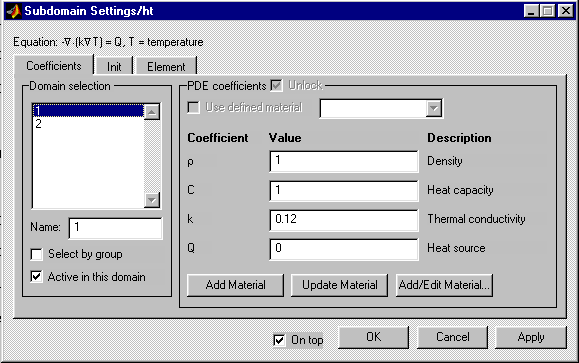Image resolution: width=579 pixels, height=363 pixels.
Task: Open the defined material dropdown
Action: (x=434, y=108)
